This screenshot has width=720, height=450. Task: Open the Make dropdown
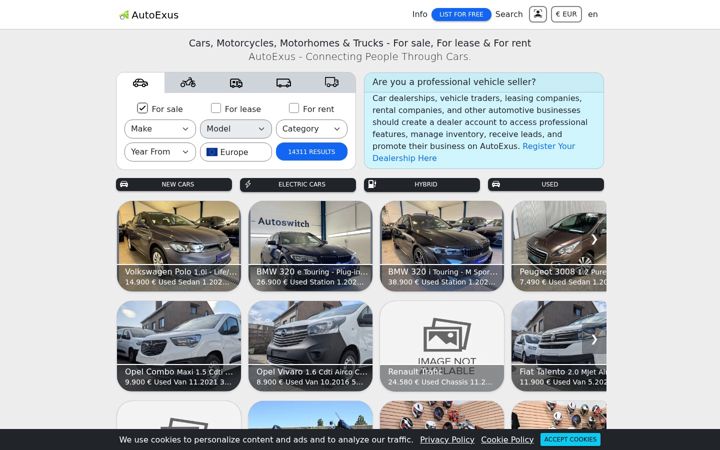click(160, 129)
